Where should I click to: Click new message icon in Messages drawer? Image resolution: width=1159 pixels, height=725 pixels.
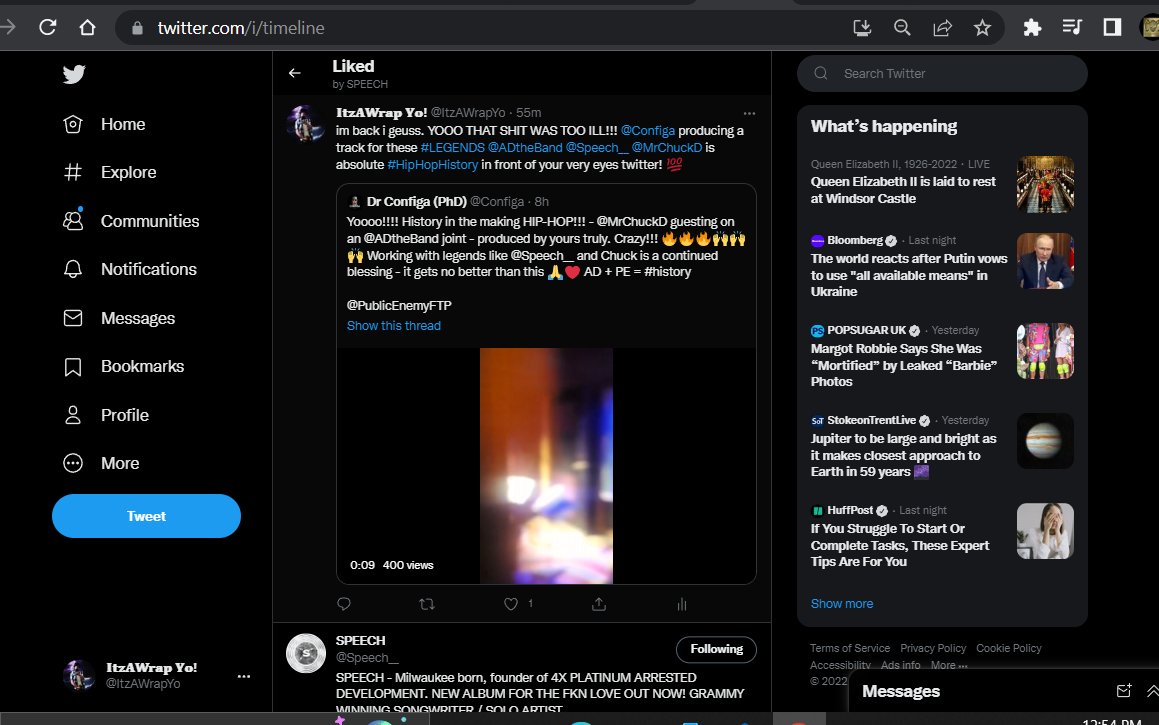tap(1124, 691)
